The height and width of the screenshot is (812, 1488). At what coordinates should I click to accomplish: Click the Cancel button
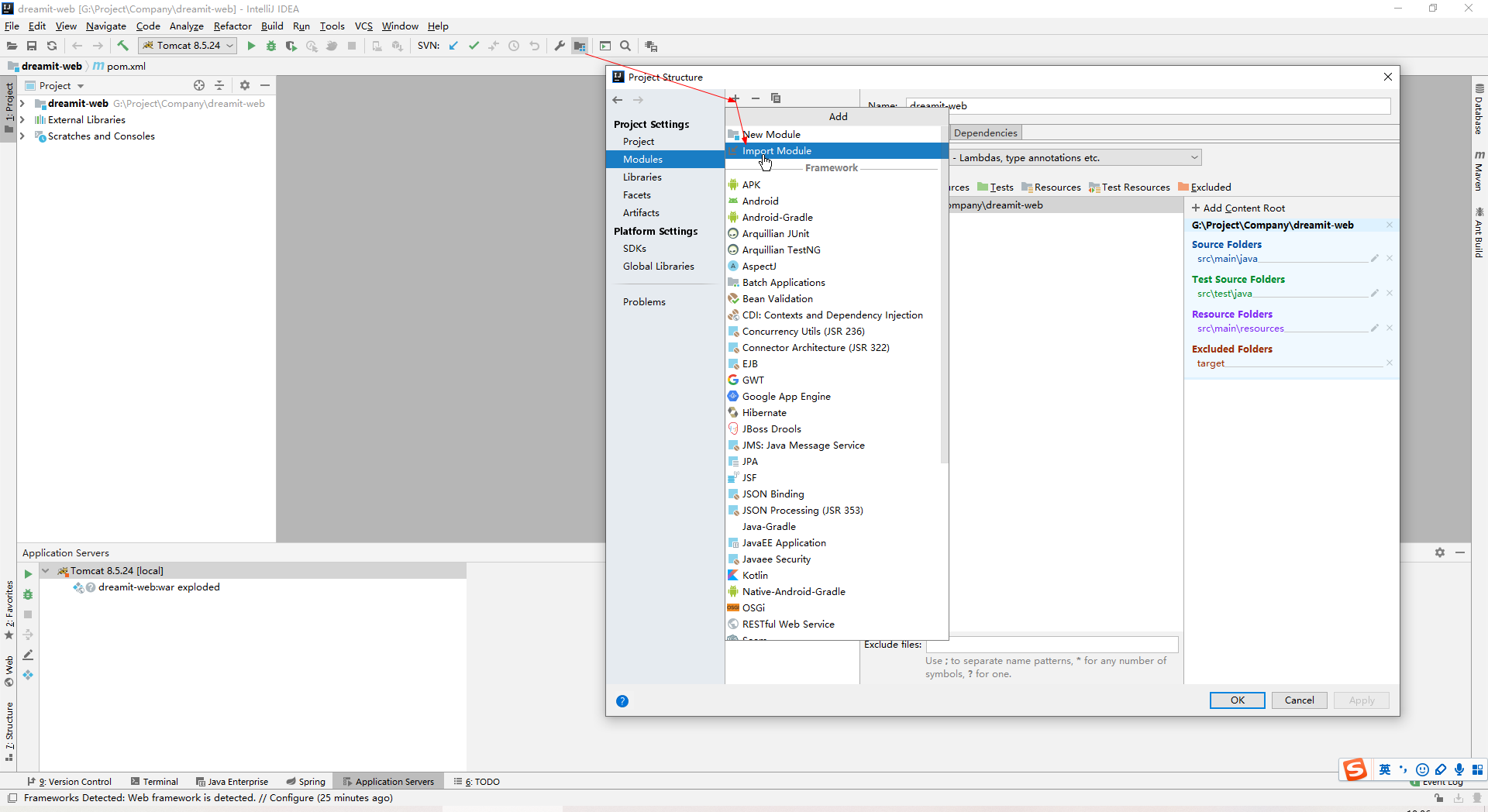[x=1300, y=700]
